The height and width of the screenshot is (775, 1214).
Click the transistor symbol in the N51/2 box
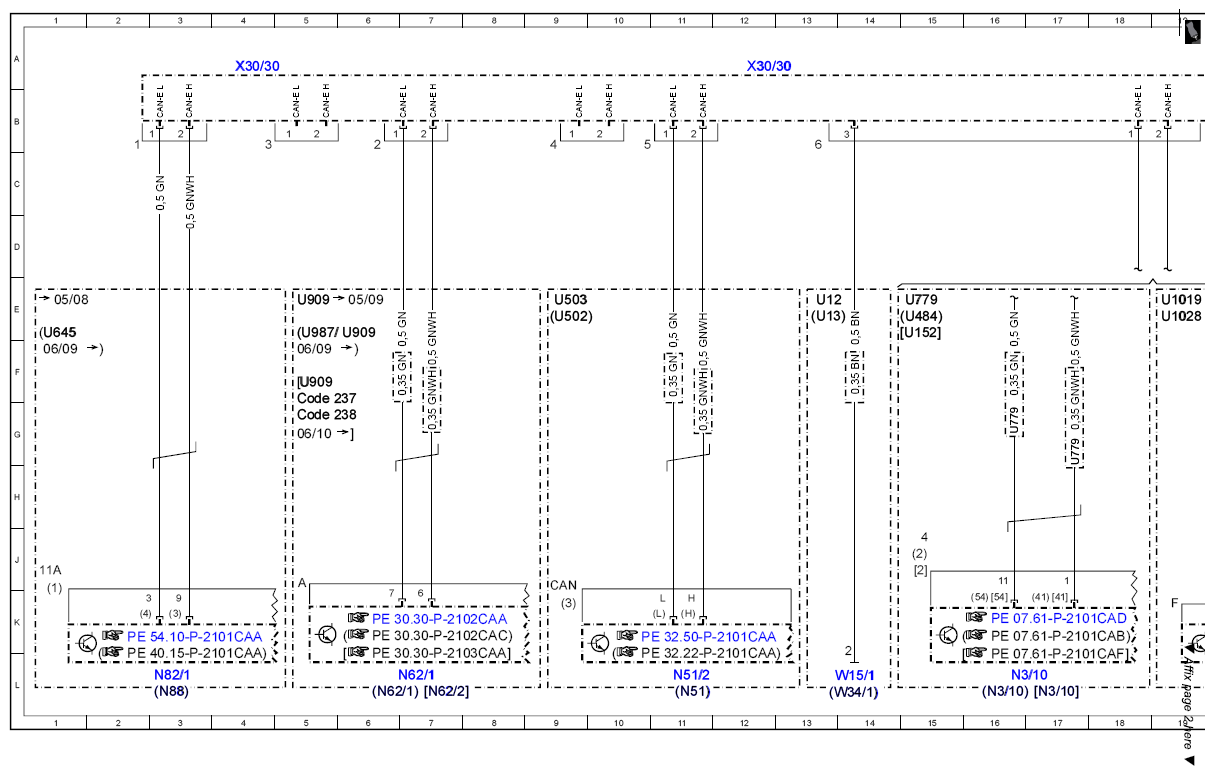point(600,644)
